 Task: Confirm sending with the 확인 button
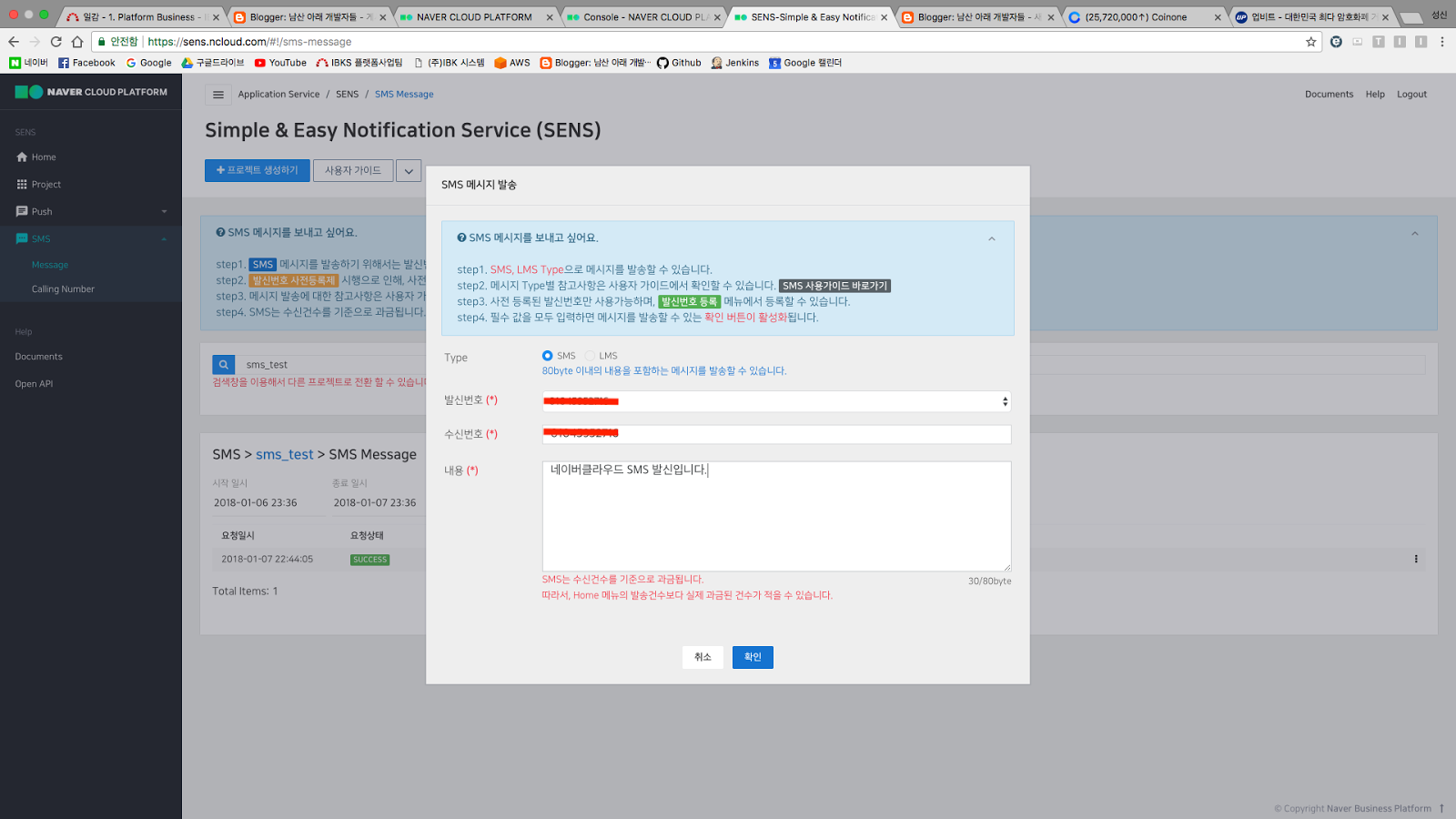[753, 657]
